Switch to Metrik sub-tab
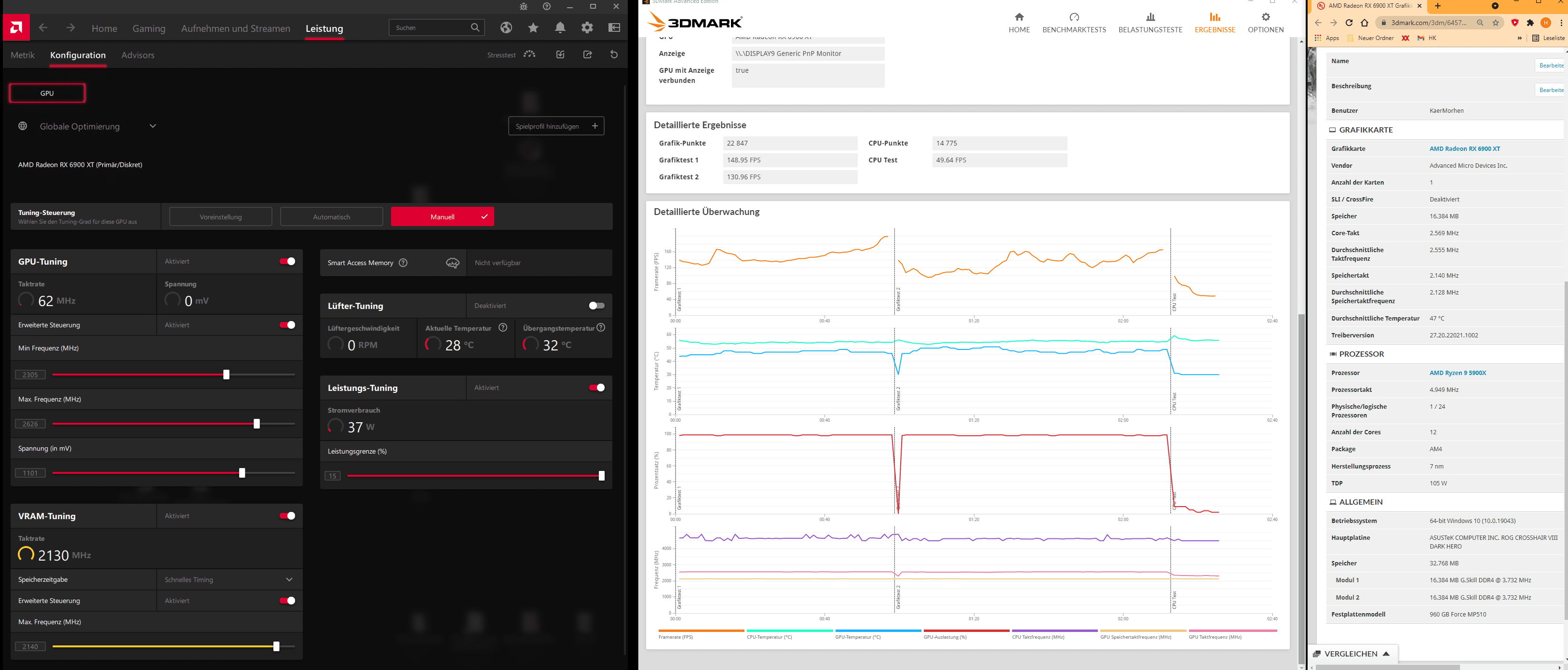Viewport: 1568px width, 670px height. (x=23, y=55)
